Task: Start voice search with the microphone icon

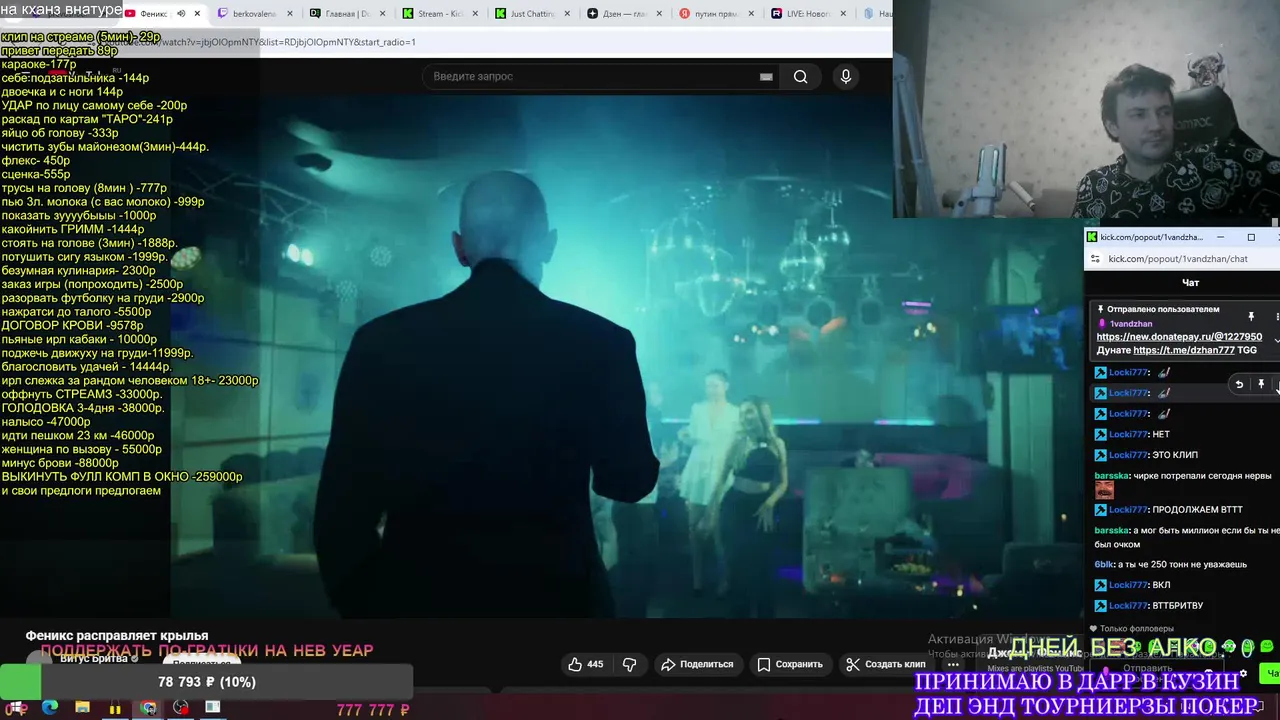Action: 846,76
